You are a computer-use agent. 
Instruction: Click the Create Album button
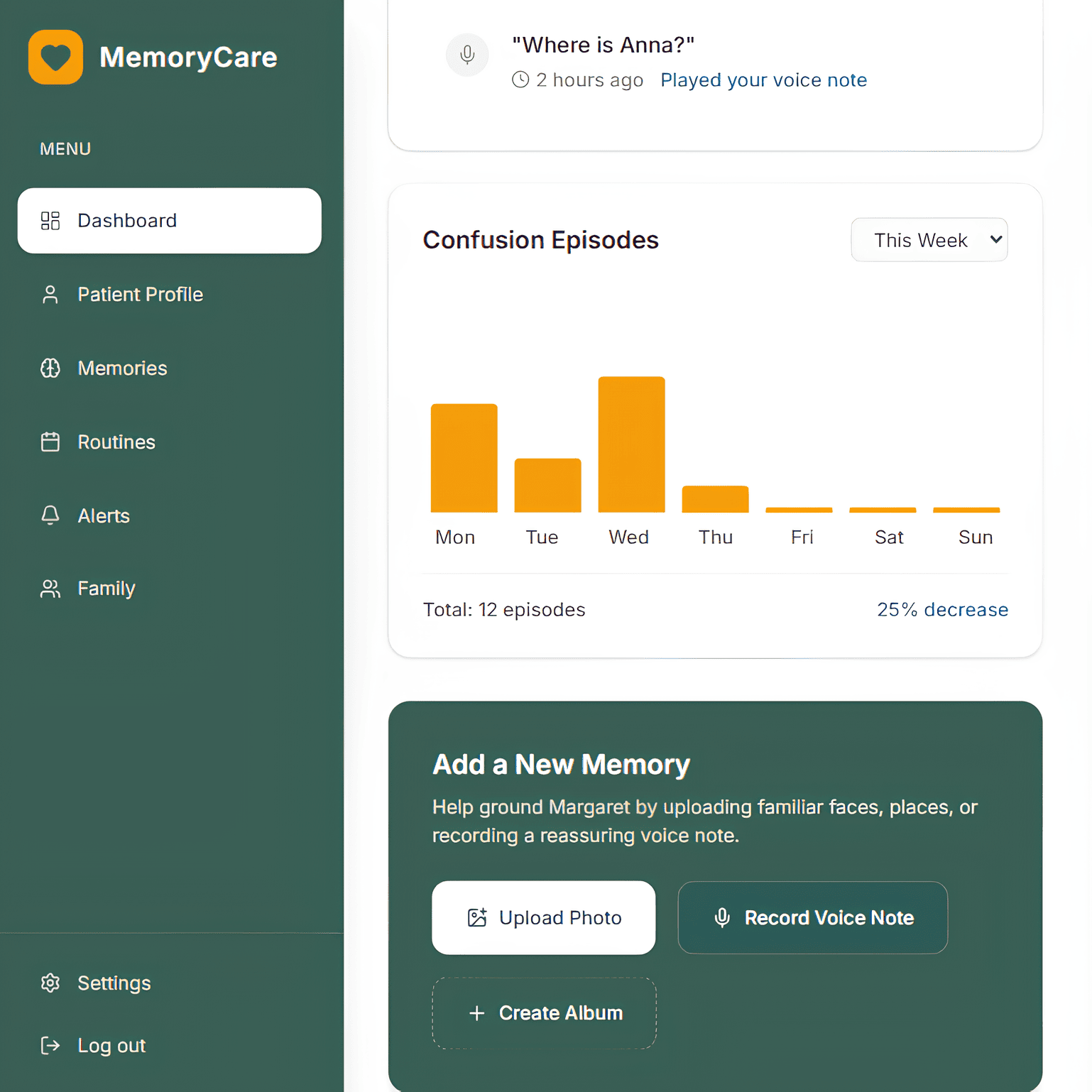[x=544, y=1013]
